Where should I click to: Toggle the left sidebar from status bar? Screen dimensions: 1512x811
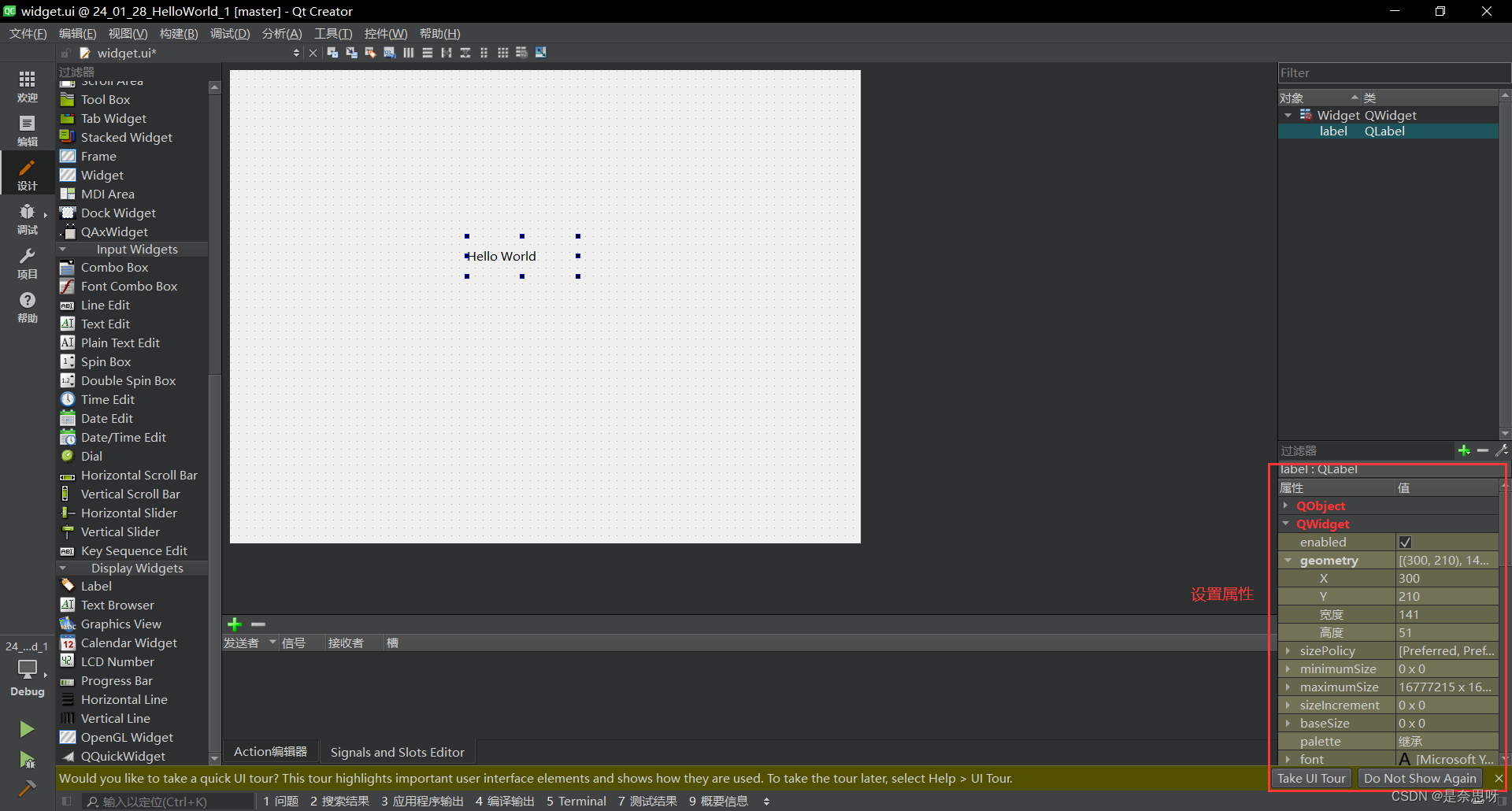coord(67,802)
